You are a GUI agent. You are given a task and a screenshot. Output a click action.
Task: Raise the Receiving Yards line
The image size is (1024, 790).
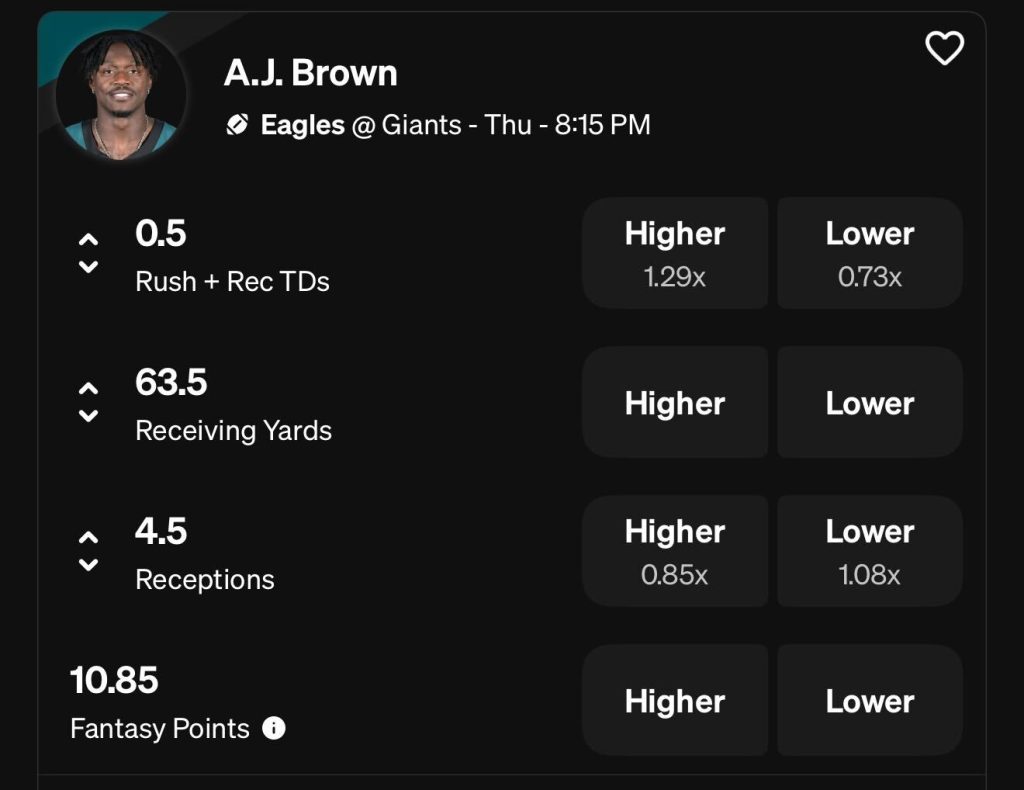[89, 388]
